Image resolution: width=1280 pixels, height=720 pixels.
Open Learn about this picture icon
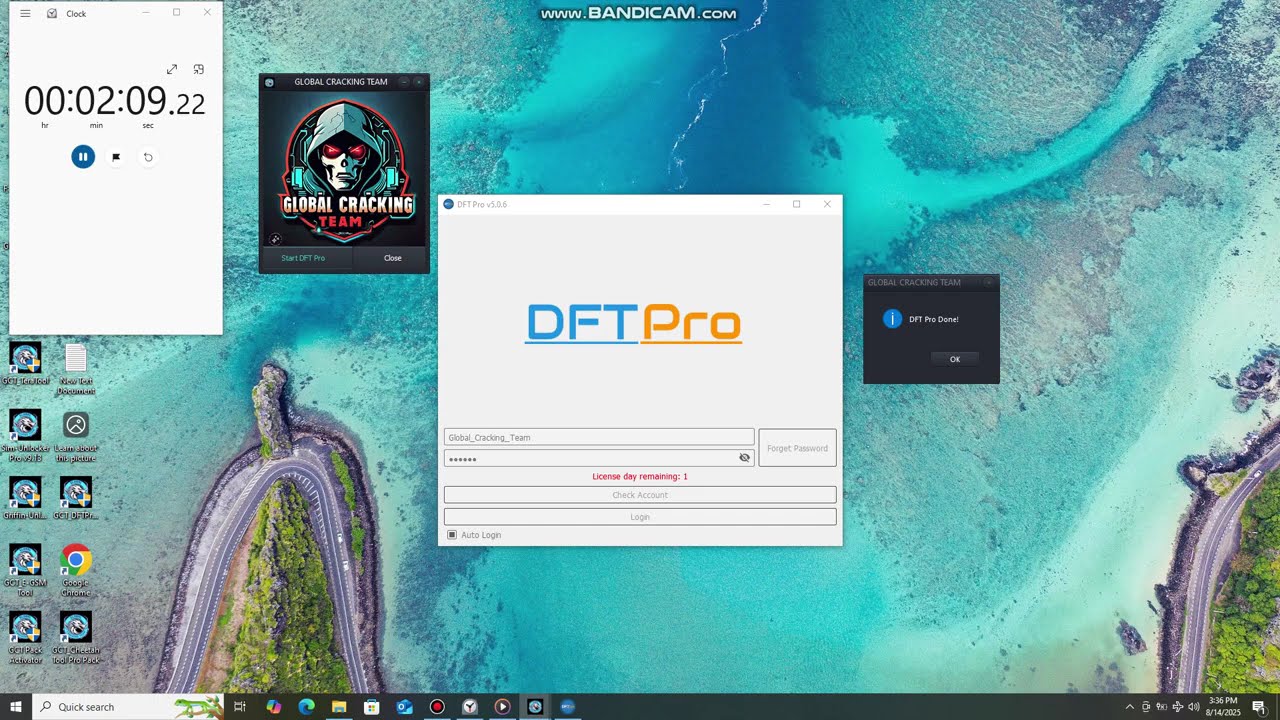[76, 435]
